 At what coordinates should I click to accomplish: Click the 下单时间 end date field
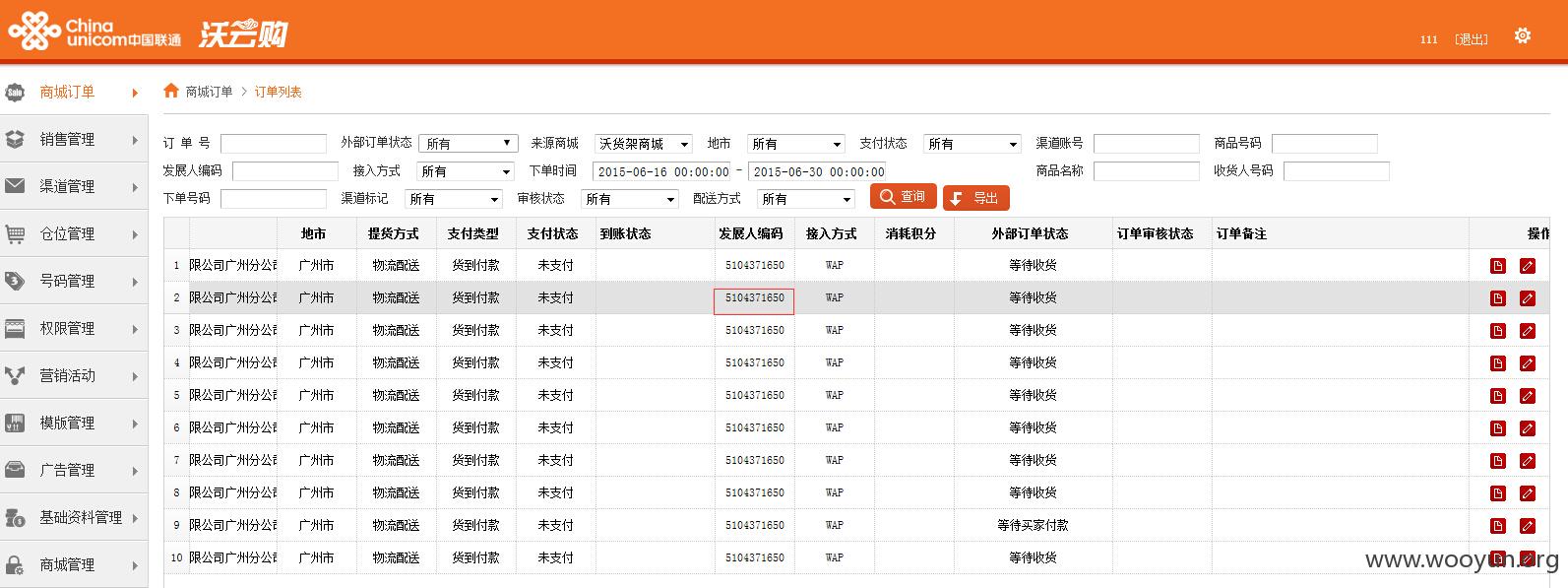(x=817, y=171)
